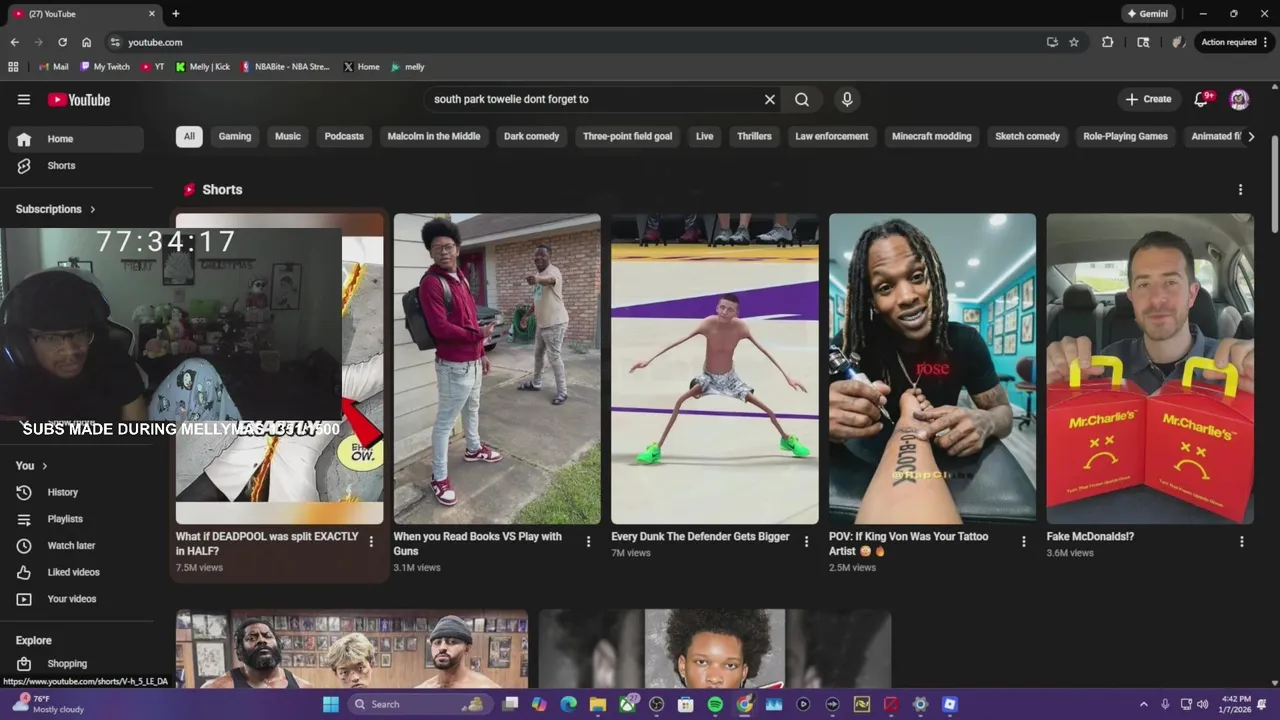Select Three-point field goal chip

(628, 136)
